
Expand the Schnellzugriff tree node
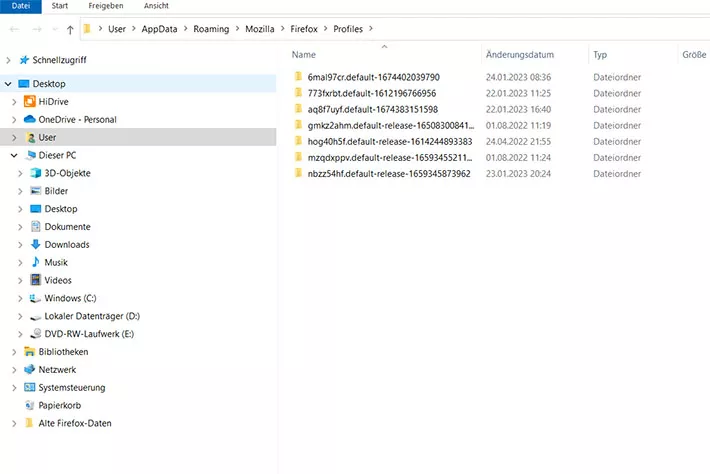coord(9,60)
